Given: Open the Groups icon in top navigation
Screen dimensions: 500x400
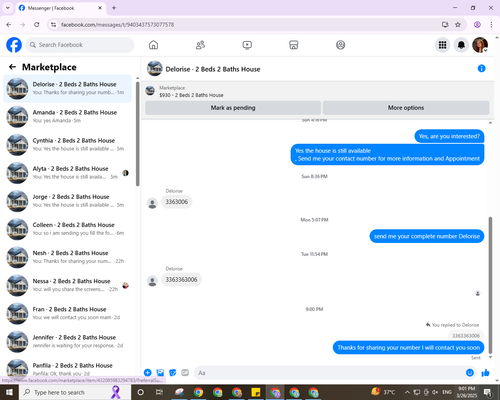Looking at the screenshot, I should pyautogui.click(x=340, y=45).
